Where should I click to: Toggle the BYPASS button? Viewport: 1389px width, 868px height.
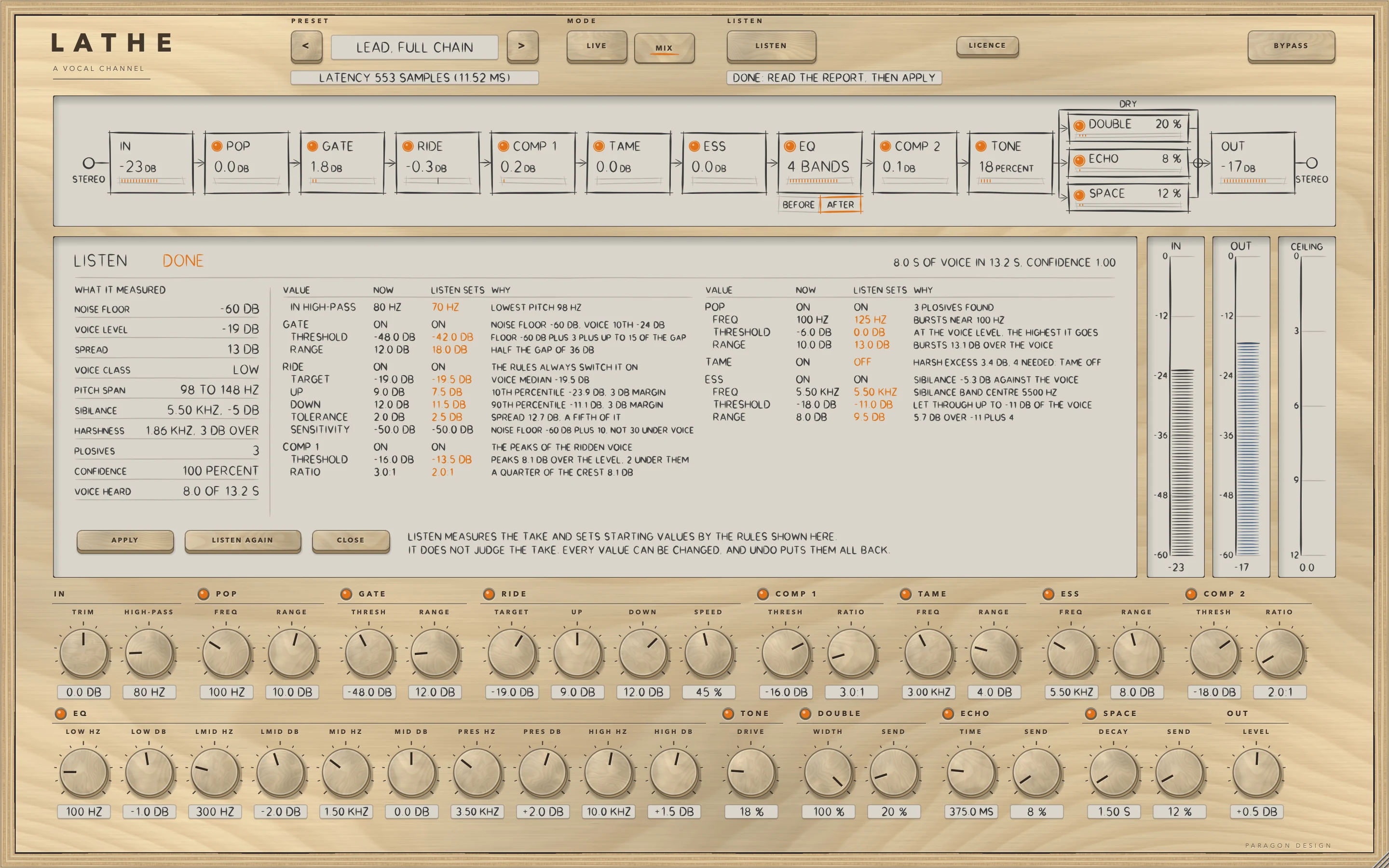click(x=1291, y=46)
